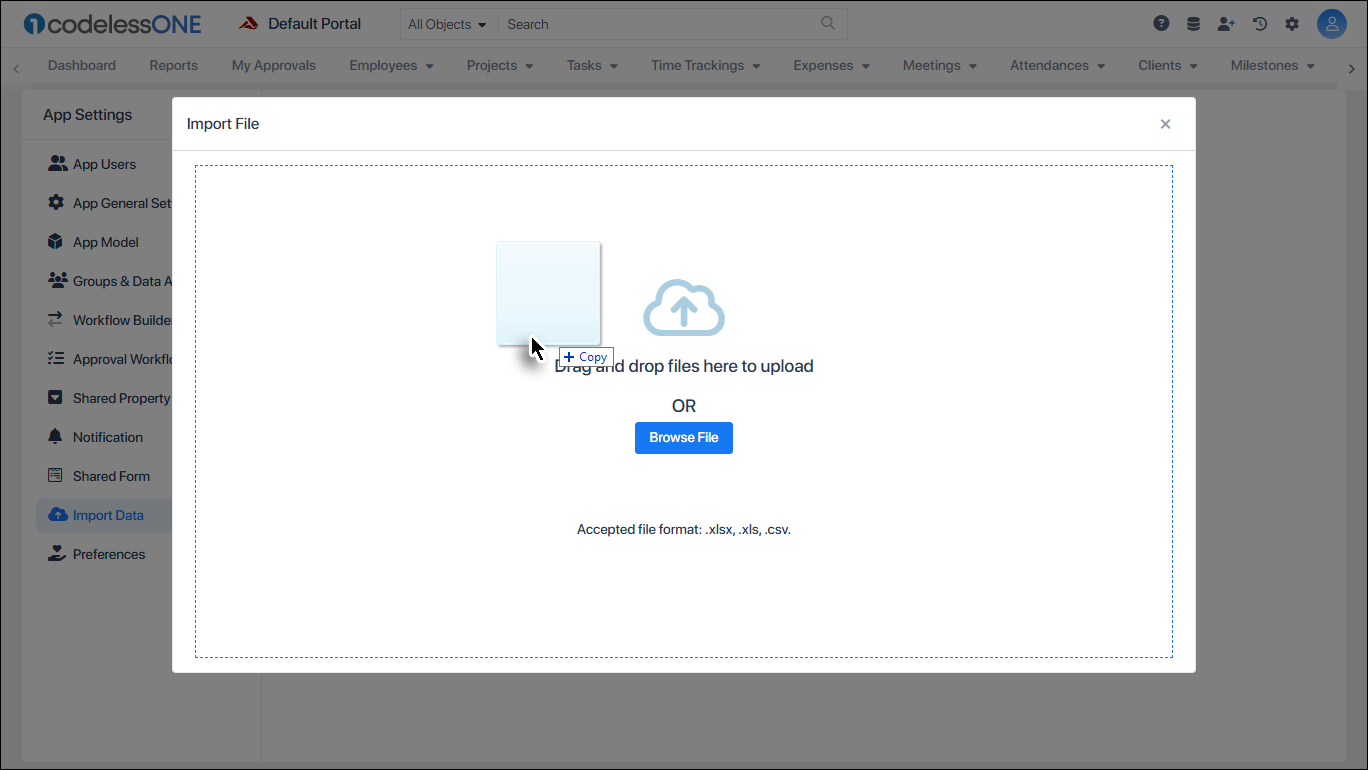Click the "Accepted file format: .xlsx, .xls, .csv." text
Image resolution: width=1368 pixels, height=770 pixels.
684,530
